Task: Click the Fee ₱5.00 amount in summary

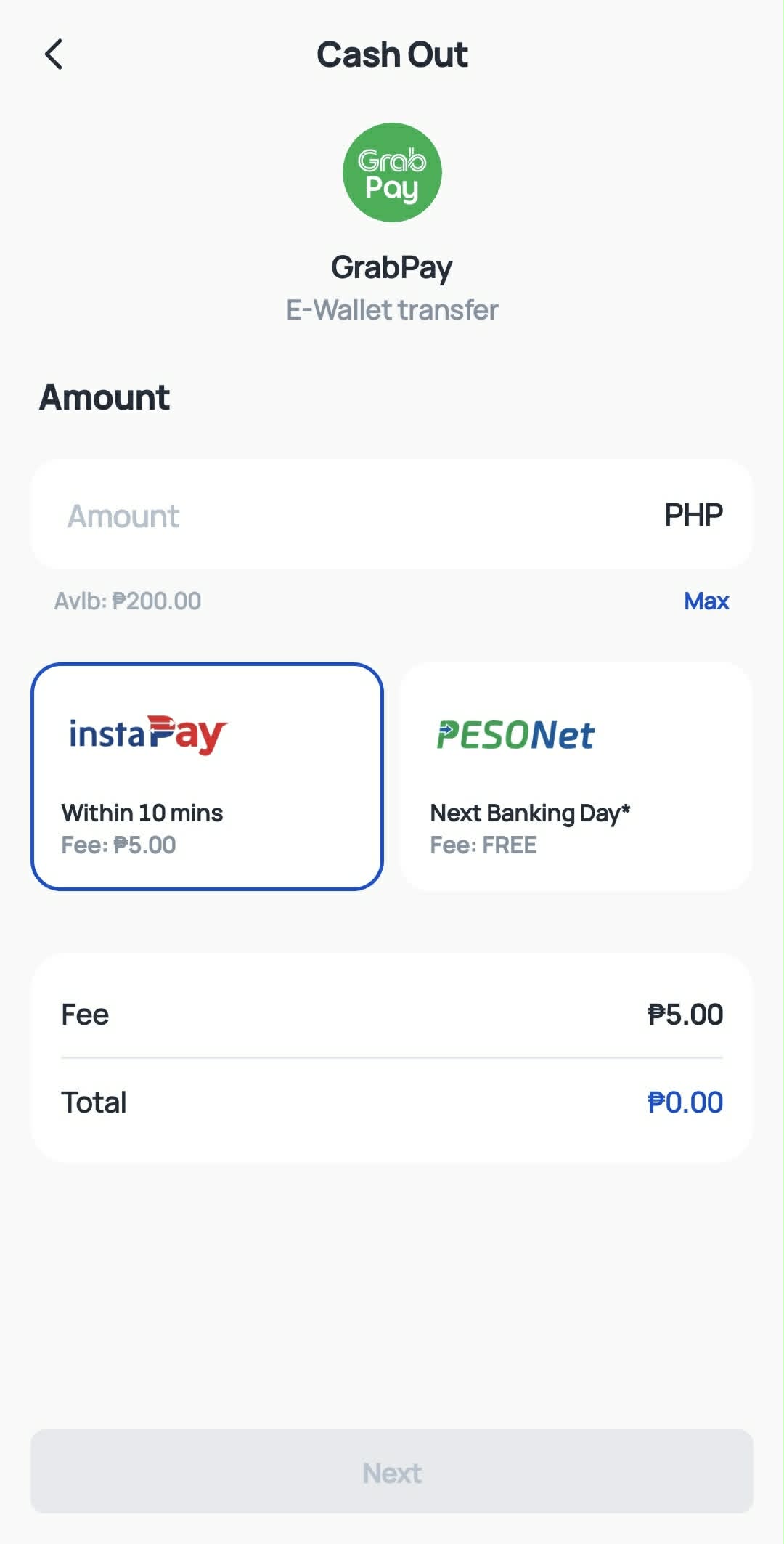Action: 685,1015
